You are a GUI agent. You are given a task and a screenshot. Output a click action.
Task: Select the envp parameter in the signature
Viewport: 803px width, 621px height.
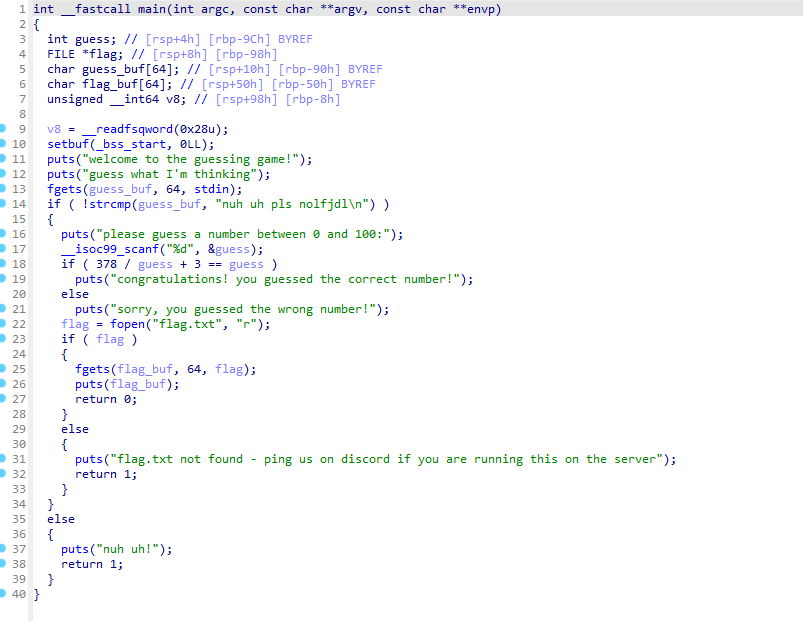(x=481, y=9)
